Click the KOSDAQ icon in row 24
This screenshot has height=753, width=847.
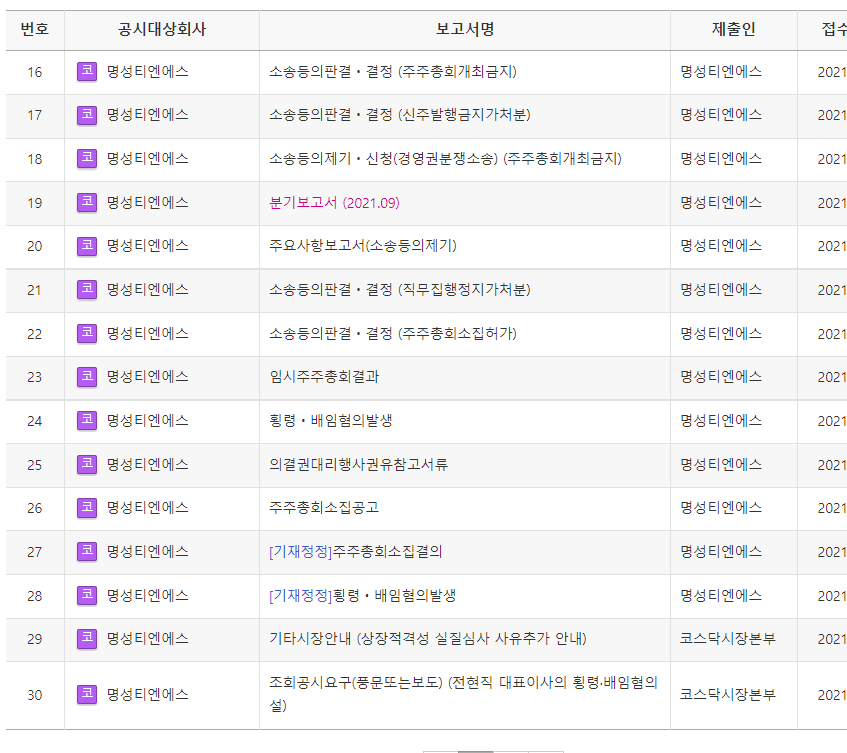click(86, 420)
